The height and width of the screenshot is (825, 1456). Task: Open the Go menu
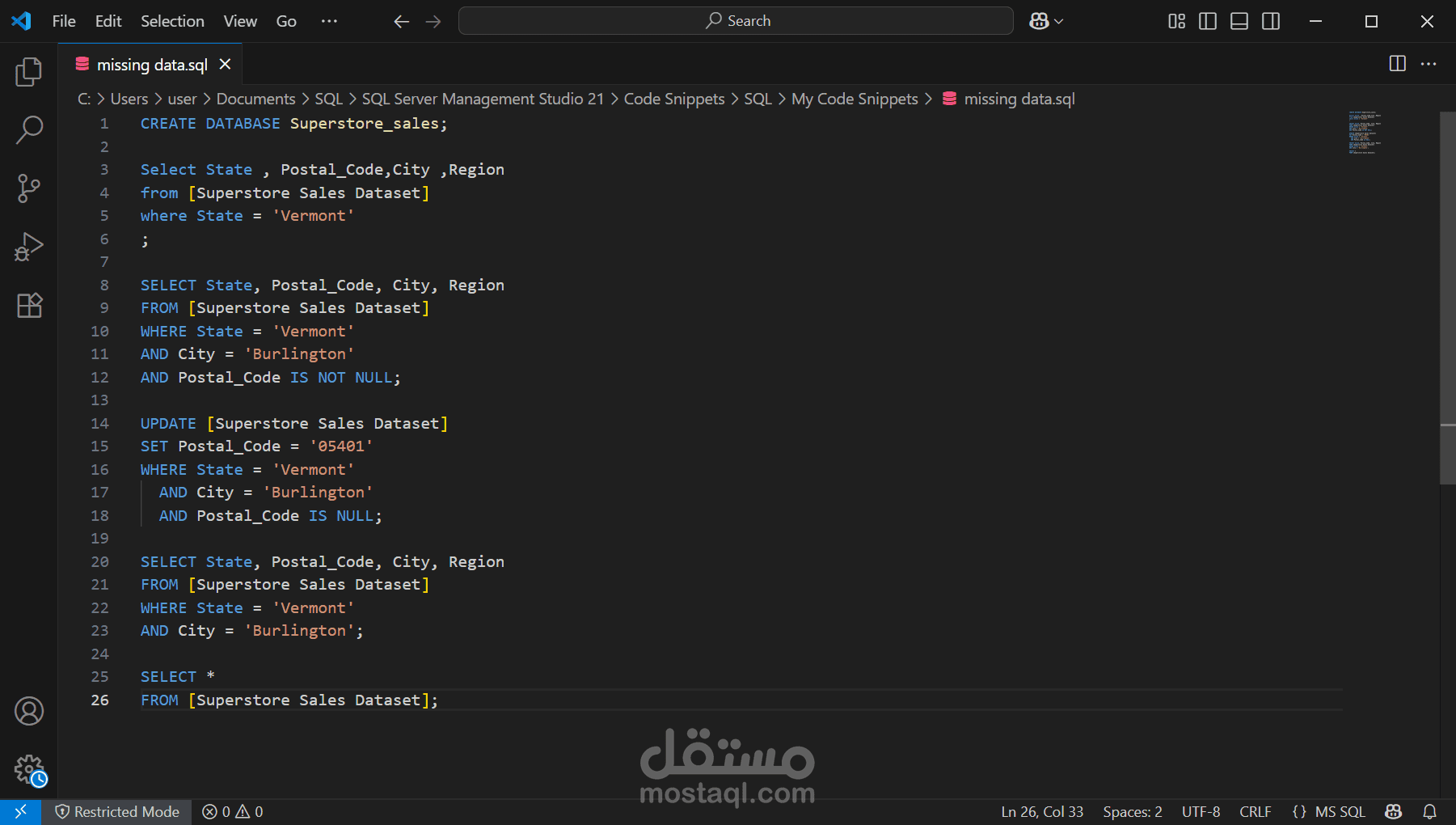[286, 21]
